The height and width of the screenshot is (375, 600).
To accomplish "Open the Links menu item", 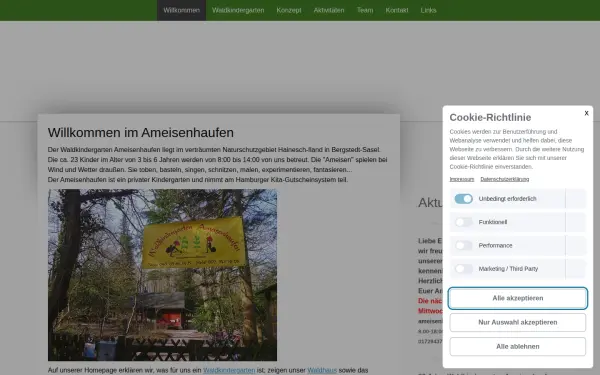I will [x=428, y=10].
